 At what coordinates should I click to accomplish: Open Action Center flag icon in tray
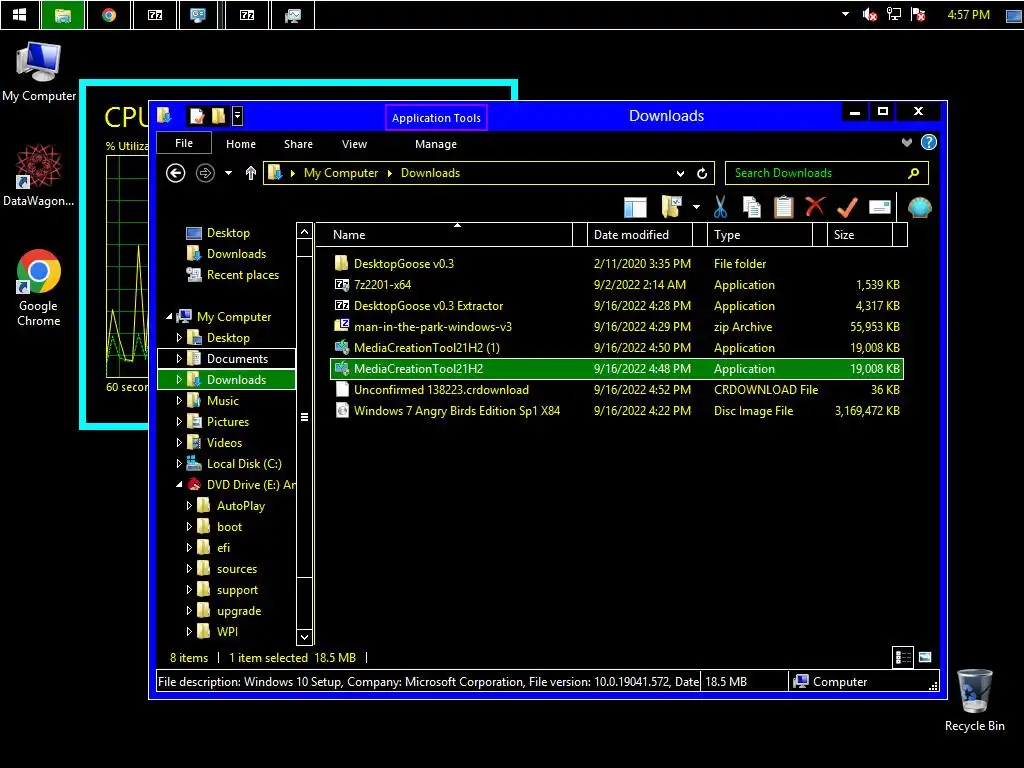pos(918,14)
